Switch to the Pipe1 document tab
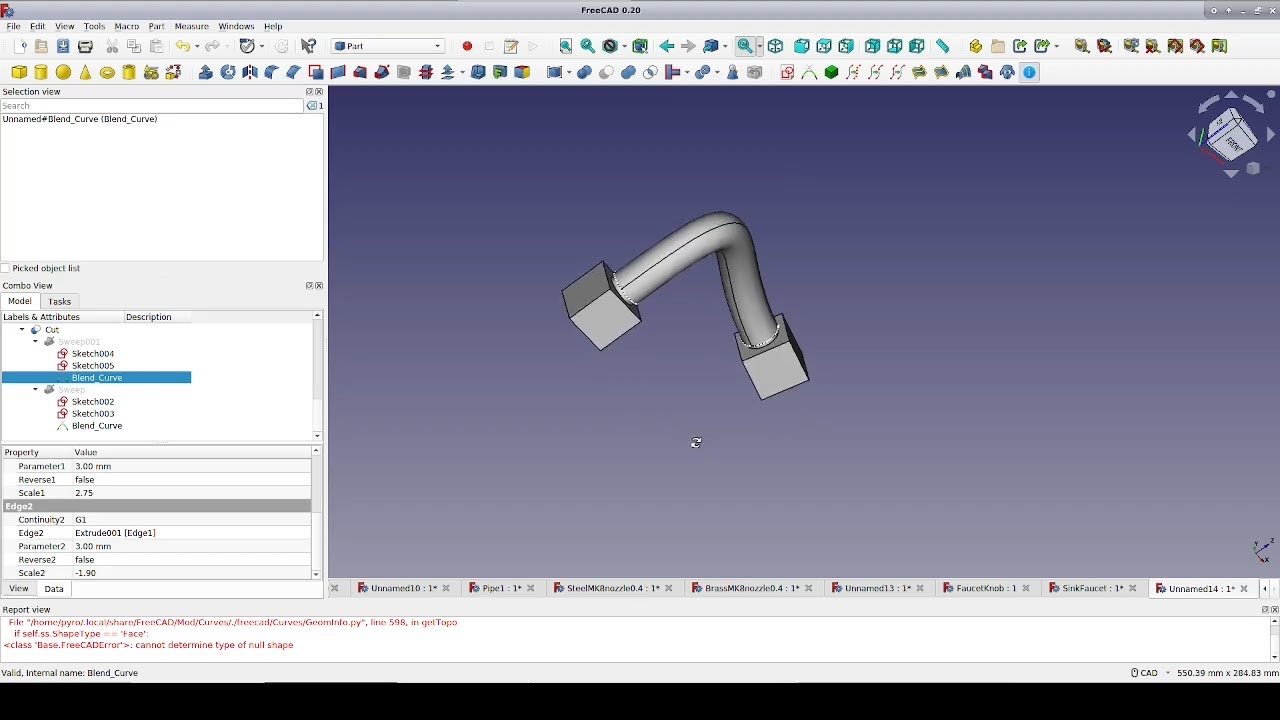Screen dimensions: 1280x720 [501, 588]
